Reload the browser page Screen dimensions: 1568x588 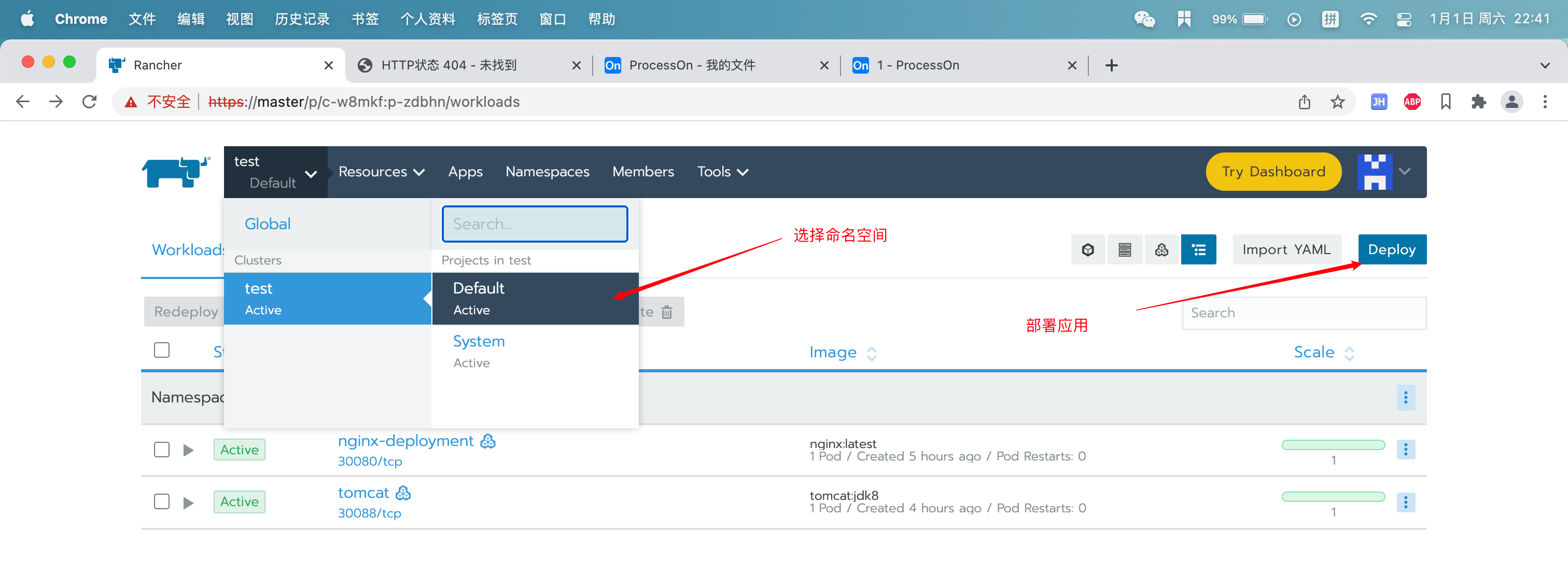[x=90, y=102]
